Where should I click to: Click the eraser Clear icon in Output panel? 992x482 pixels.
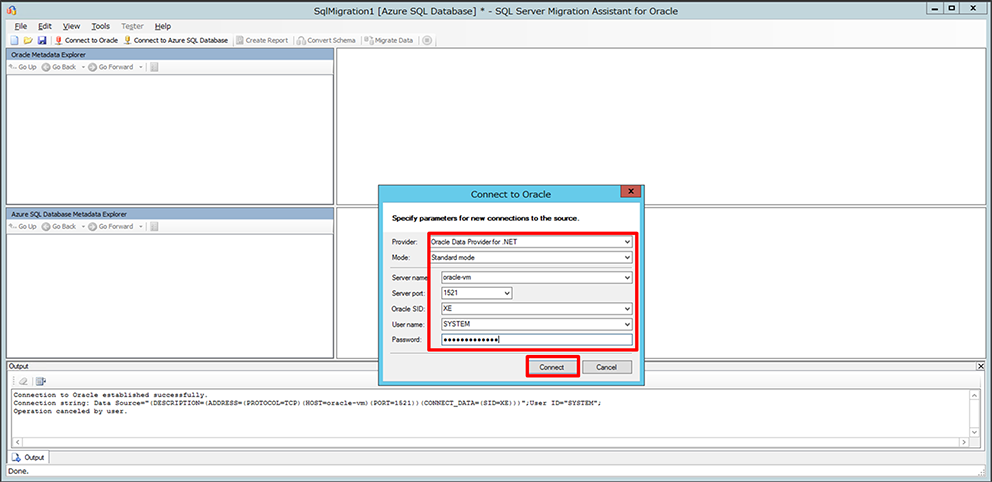click(x=23, y=381)
